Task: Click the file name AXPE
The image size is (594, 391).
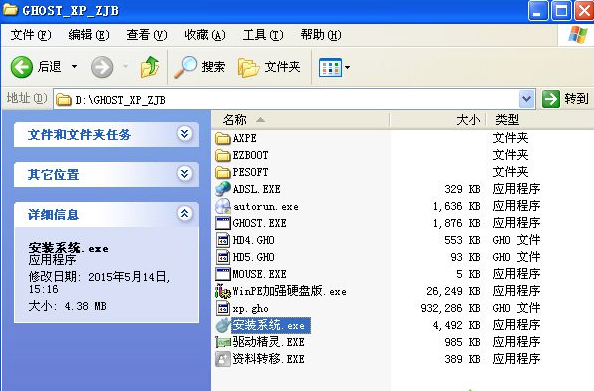Action: click(245, 138)
